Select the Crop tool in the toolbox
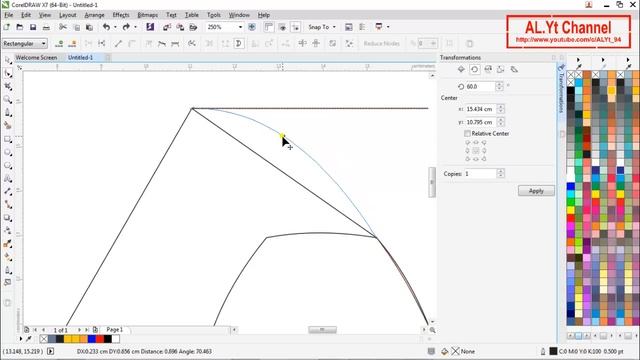Image resolution: width=640 pixels, height=360 pixels. click(8, 87)
